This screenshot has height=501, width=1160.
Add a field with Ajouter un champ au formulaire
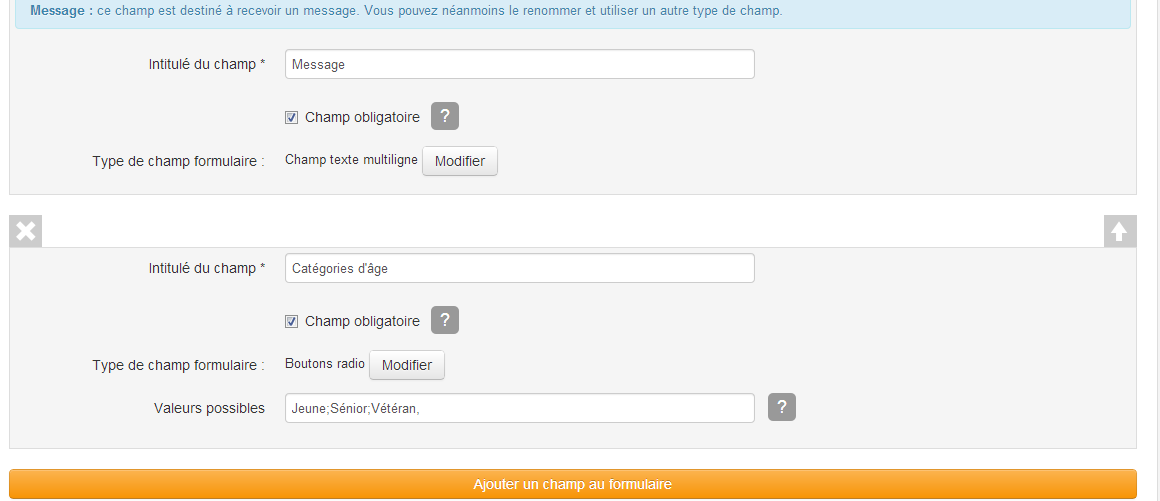573,484
